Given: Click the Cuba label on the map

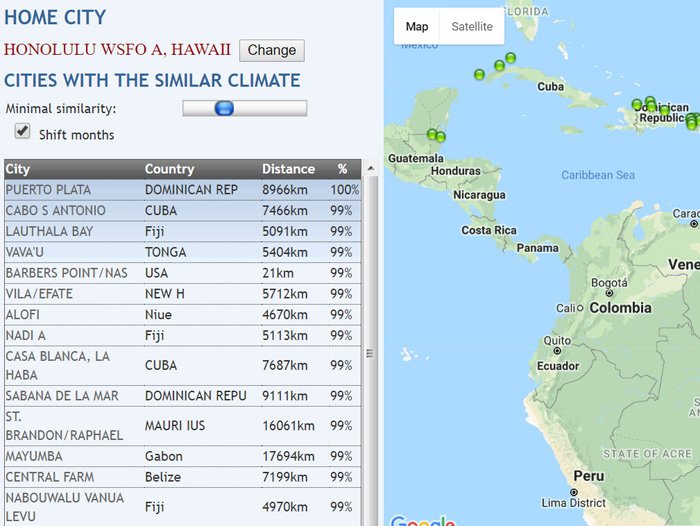Looking at the screenshot, I should [550, 87].
